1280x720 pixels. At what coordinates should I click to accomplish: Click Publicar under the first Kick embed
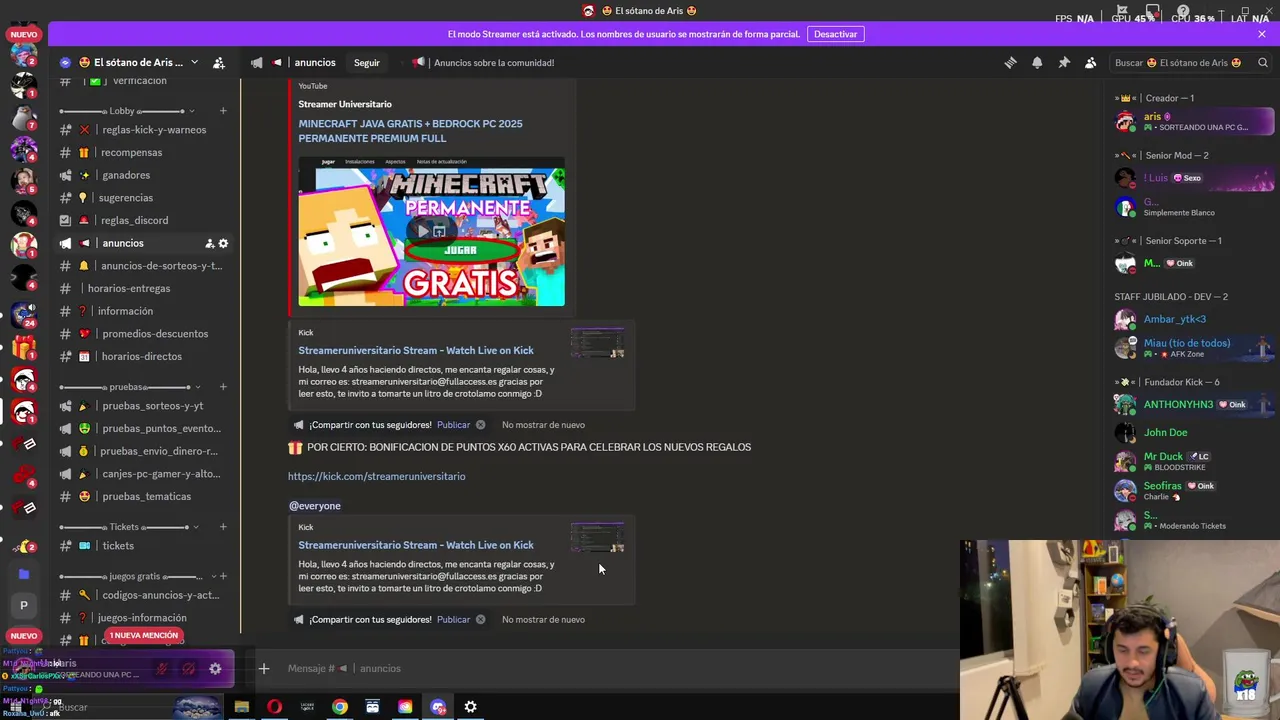[453, 425]
